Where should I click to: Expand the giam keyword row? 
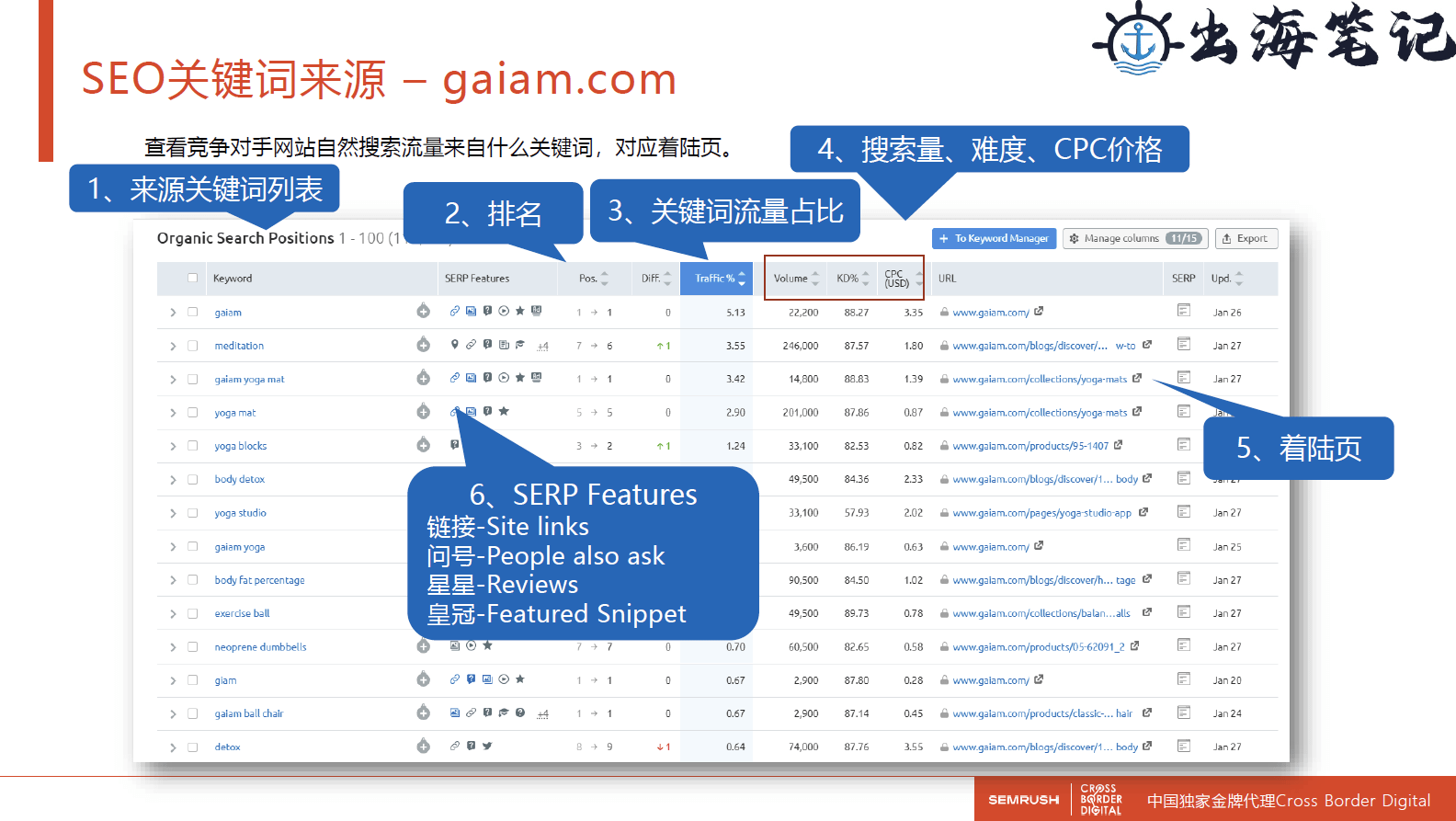pyautogui.click(x=172, y=680)
